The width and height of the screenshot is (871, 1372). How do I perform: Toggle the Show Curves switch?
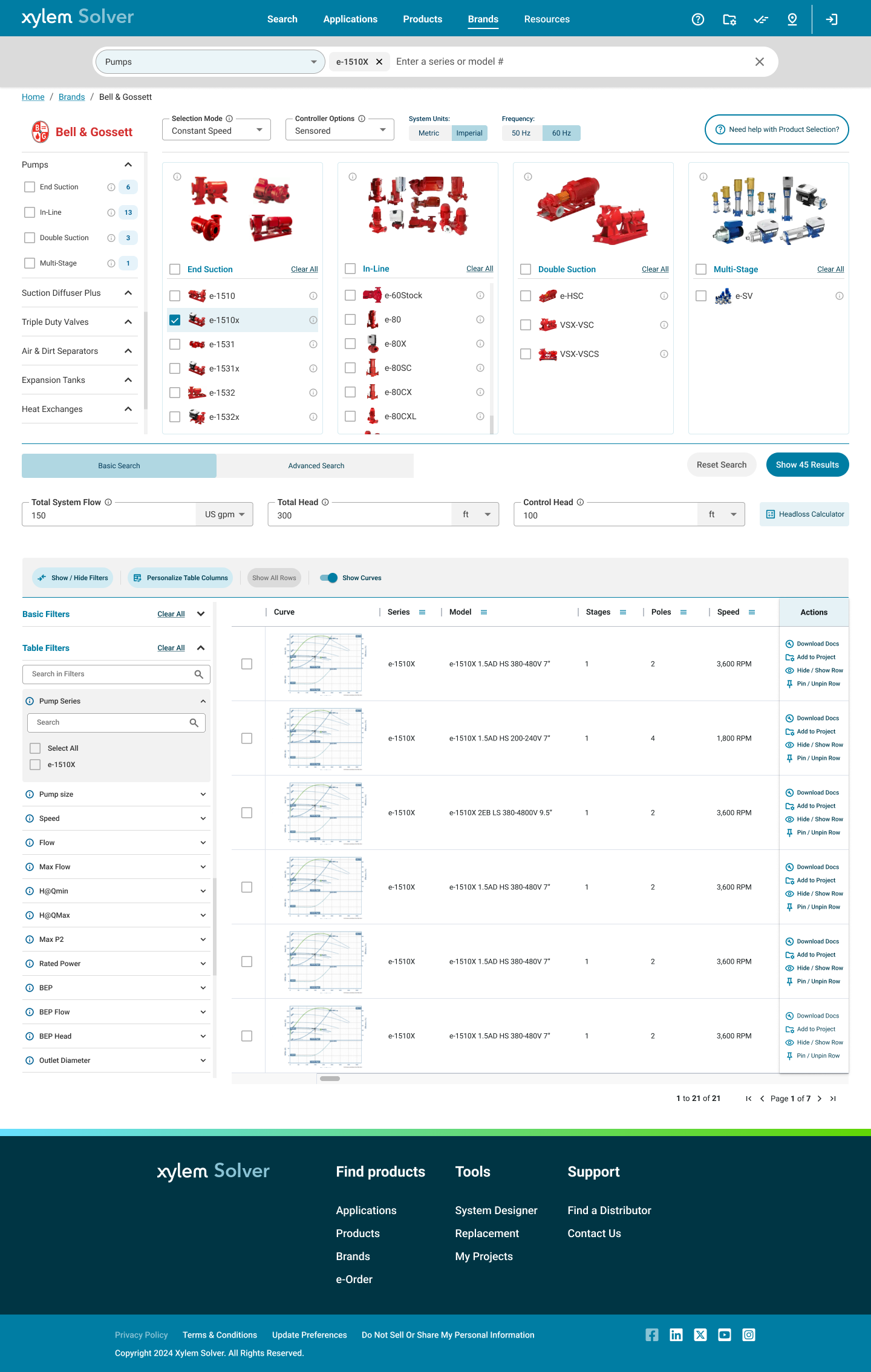click(329, 578)
